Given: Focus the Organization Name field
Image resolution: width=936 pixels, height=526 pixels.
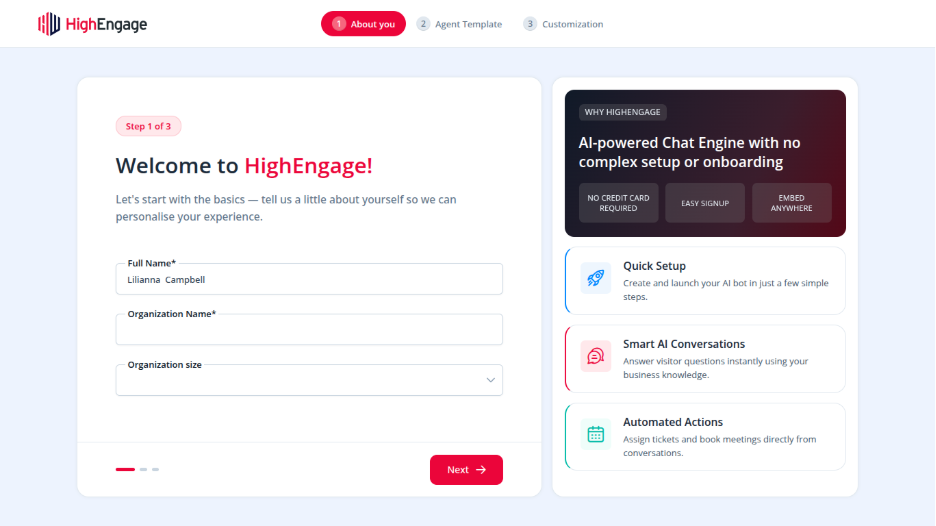Looking at the screenshot, I should click(309, 330).
